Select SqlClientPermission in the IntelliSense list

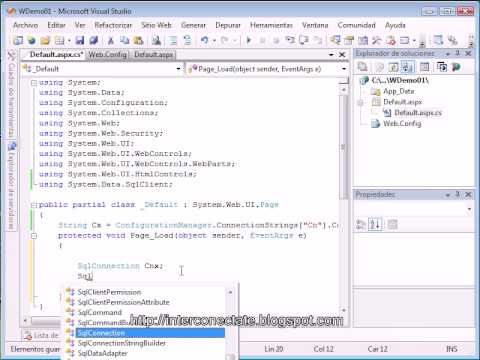click(109, 292)
